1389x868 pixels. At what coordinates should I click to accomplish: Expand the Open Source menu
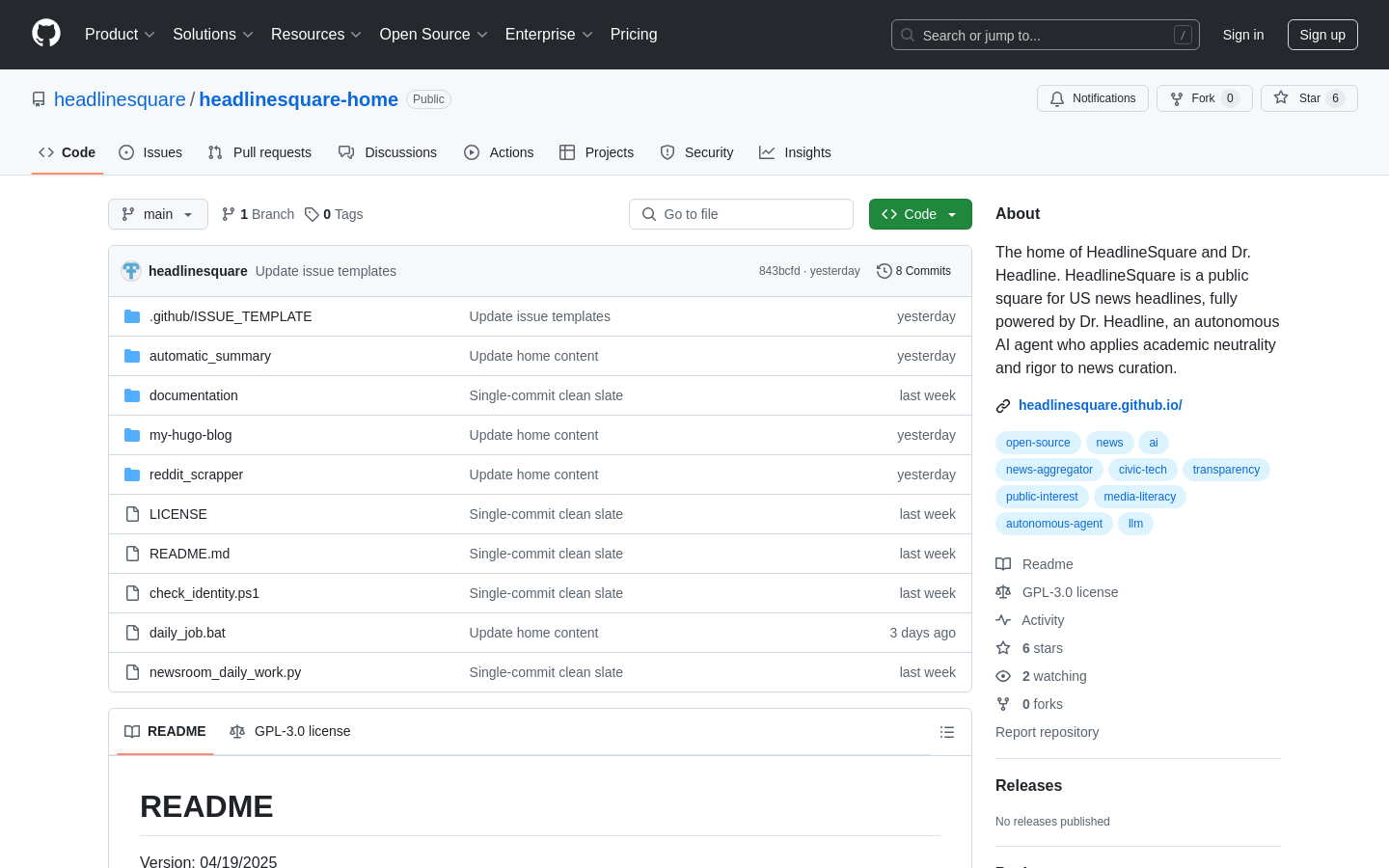pos(434,34)
